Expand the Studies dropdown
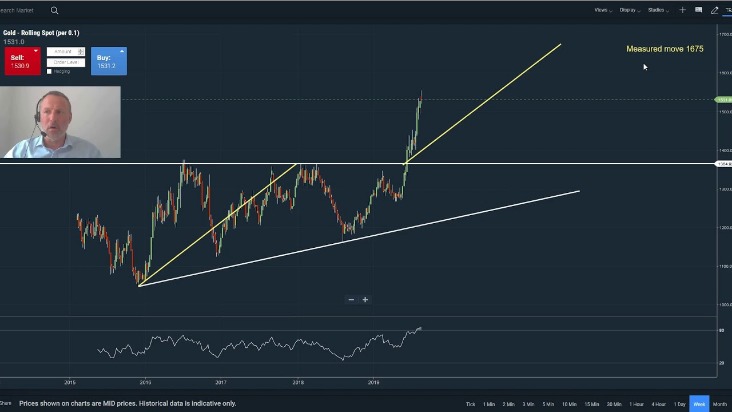The width and height of the screenshot is (732, 412). click(x=659, y=10)
